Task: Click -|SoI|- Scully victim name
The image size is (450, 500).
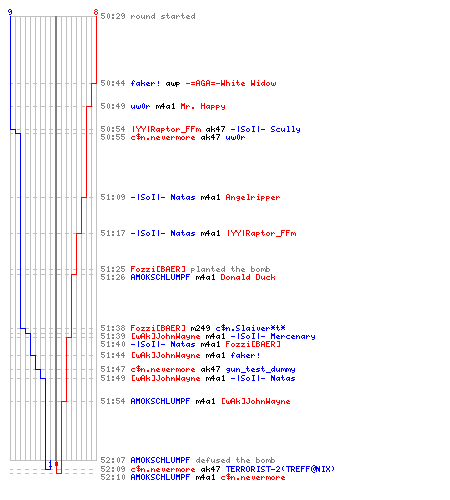Action: [x=266, y=129]
